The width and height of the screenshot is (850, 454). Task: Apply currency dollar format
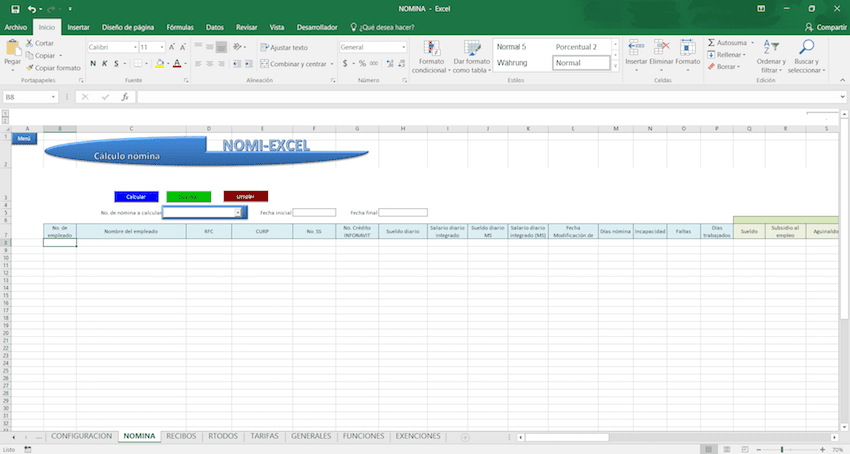(x=345, y=63)
